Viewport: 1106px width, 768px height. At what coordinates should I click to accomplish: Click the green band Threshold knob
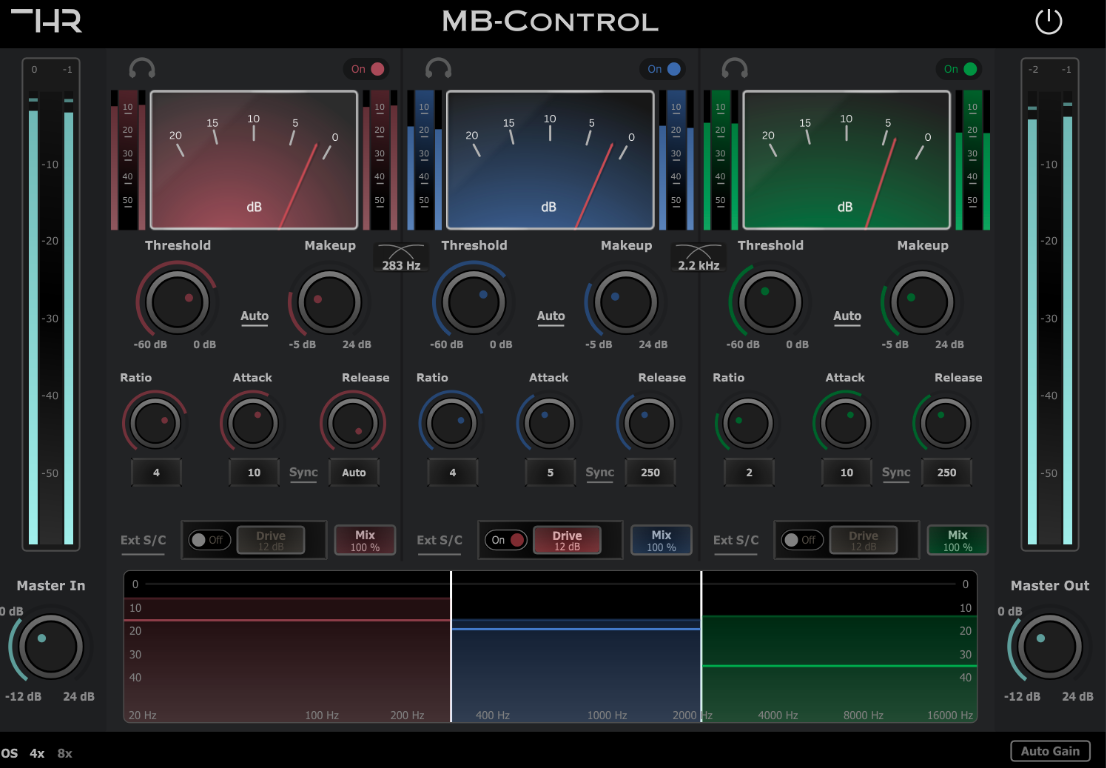coord(770,302)
